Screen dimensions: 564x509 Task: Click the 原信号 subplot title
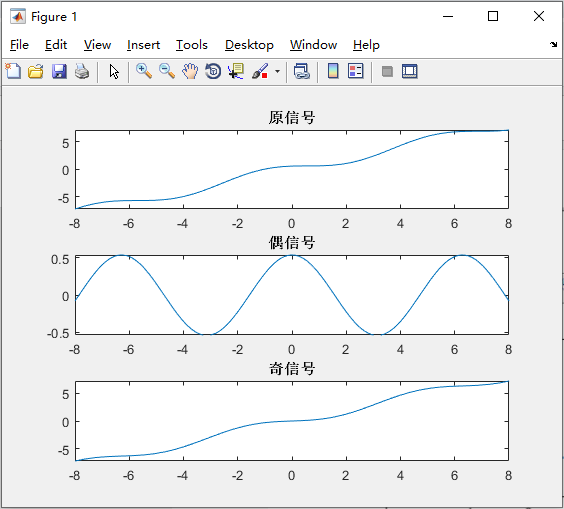pos(292,118)
